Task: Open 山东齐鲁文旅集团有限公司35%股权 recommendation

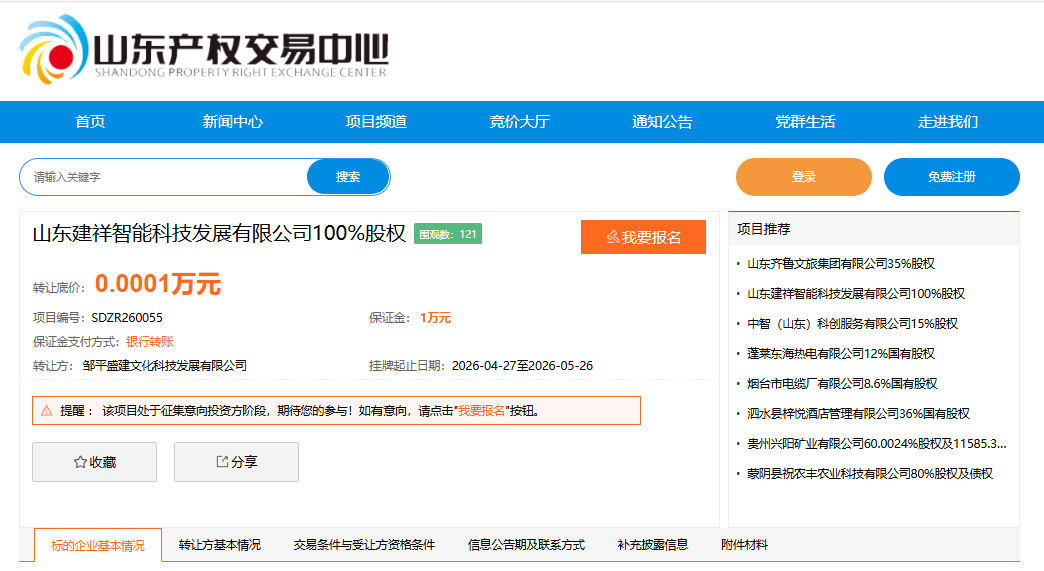Action: (841, 264)
